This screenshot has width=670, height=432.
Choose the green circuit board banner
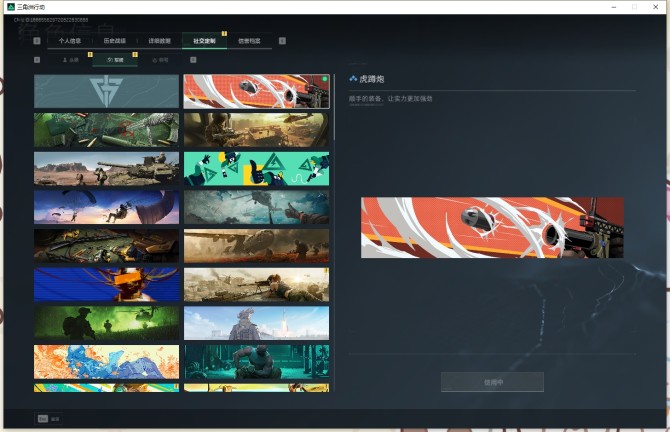click(106, 130)
